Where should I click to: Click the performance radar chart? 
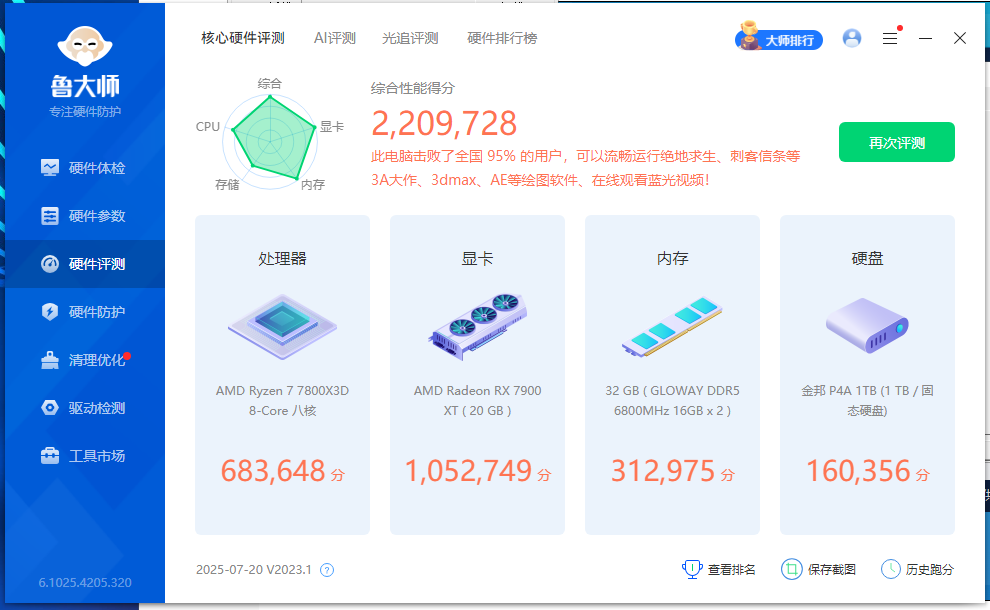(270, 141)
